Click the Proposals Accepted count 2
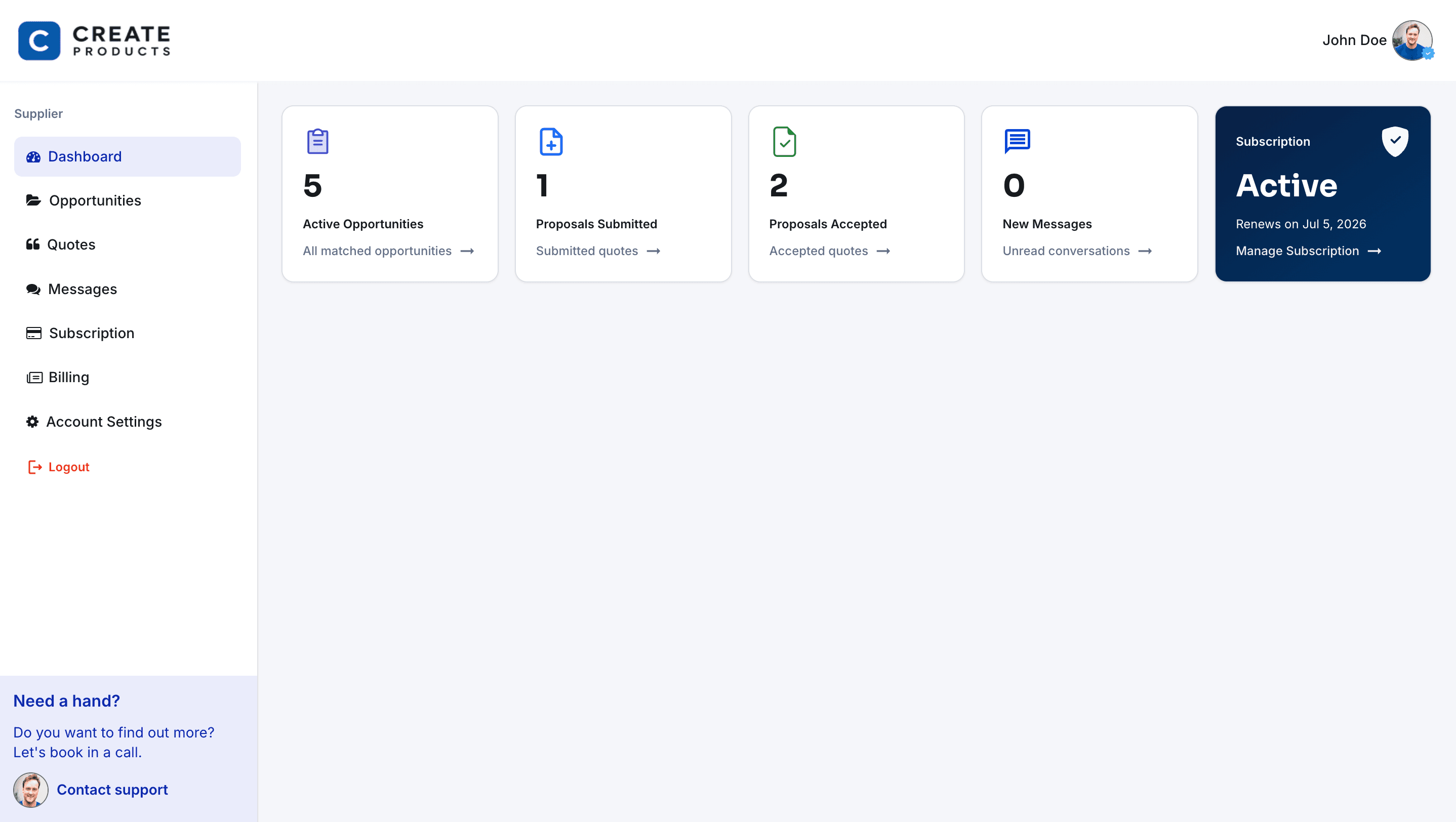Viewport: 1456px width, 822px height. point(779,186)
